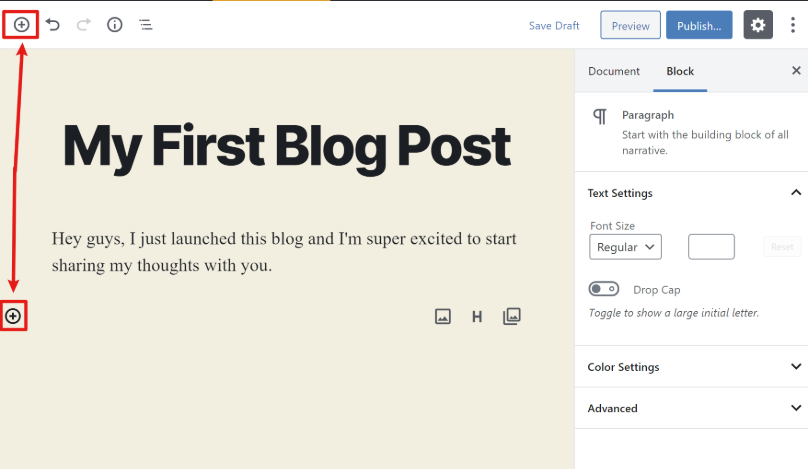This screenshot has width=808, height=469.
Task: Collapse the Text Settings panel
Action: 692,193
